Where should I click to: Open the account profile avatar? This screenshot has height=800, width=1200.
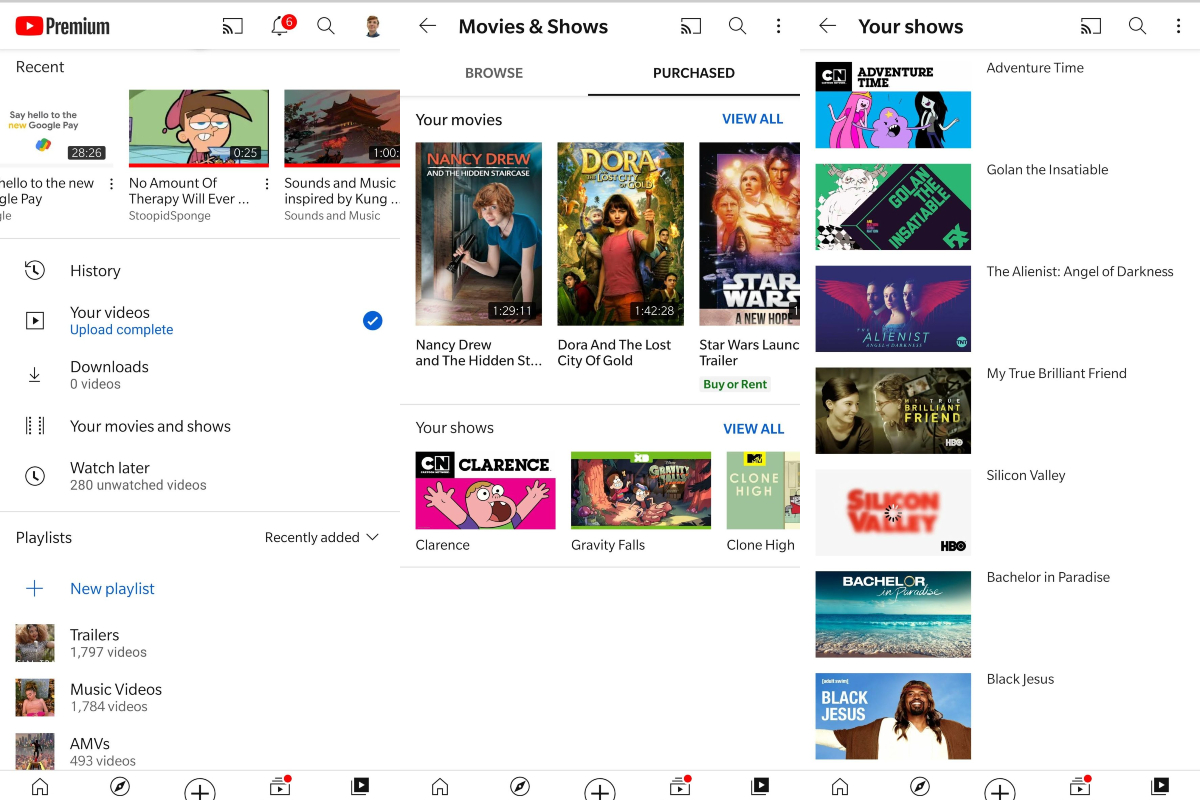click(373, 26)
